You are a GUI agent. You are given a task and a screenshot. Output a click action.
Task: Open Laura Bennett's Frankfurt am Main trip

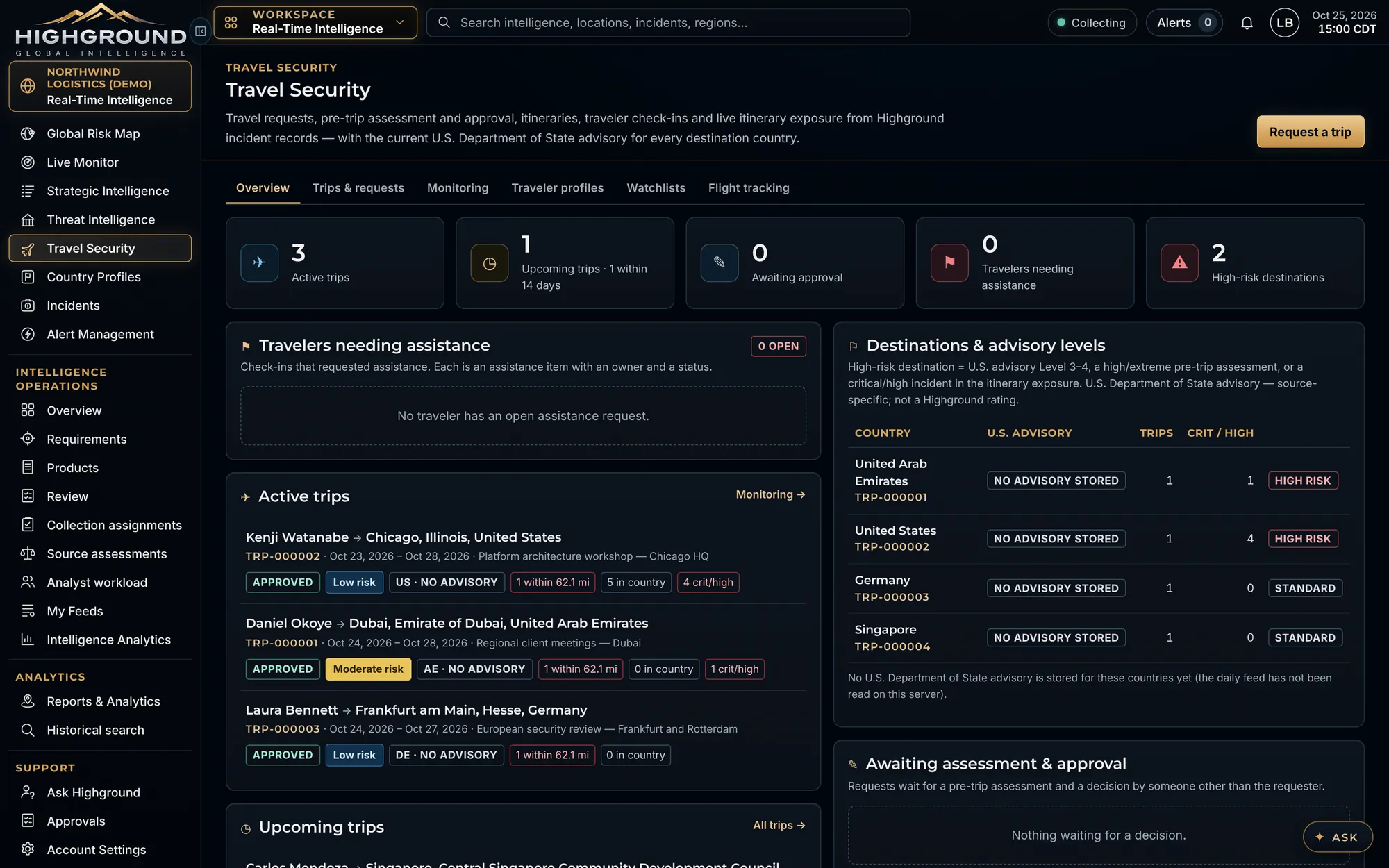[416, 710]
